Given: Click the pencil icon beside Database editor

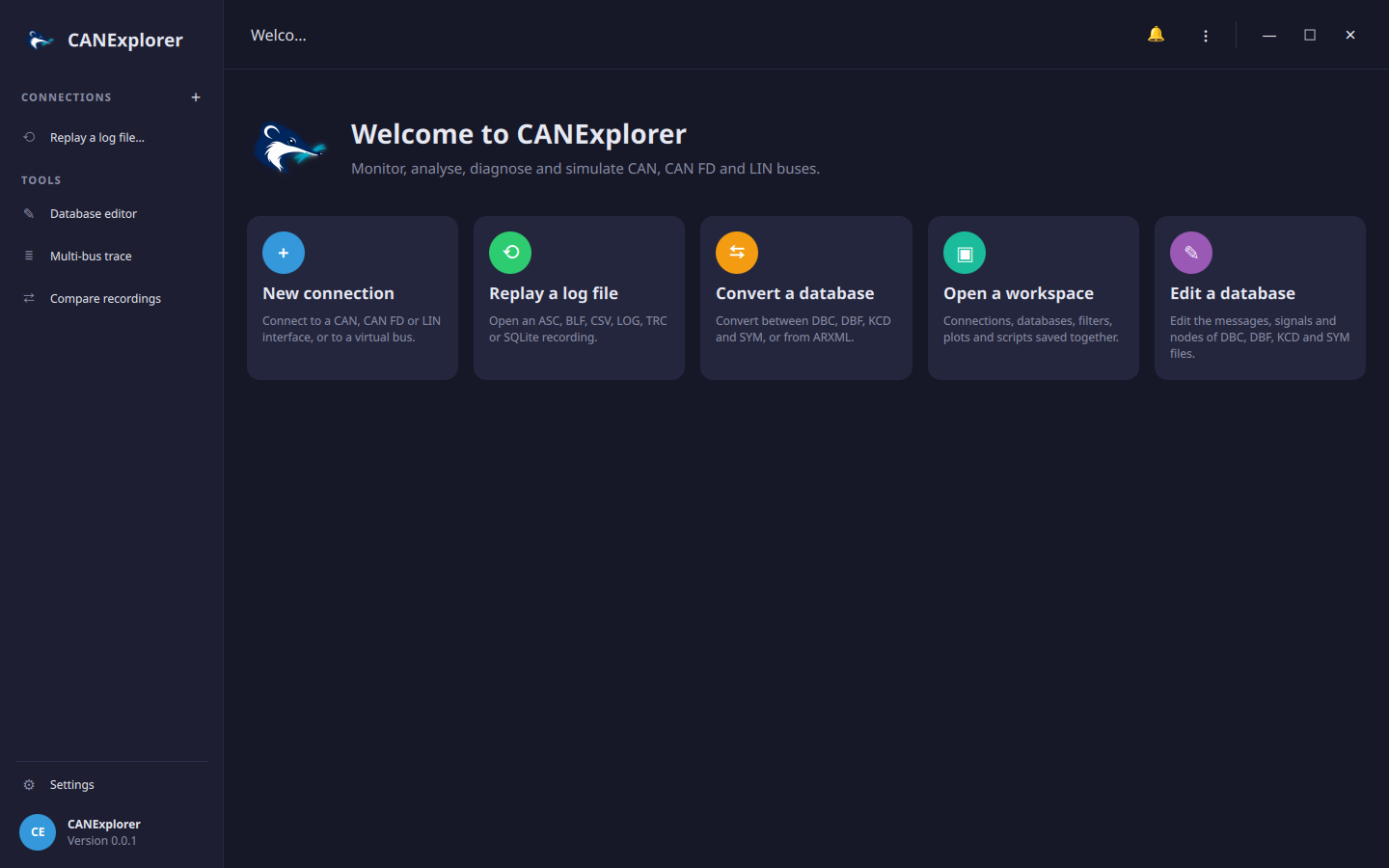Looking at the screenshot, I should tap(29, 213).
